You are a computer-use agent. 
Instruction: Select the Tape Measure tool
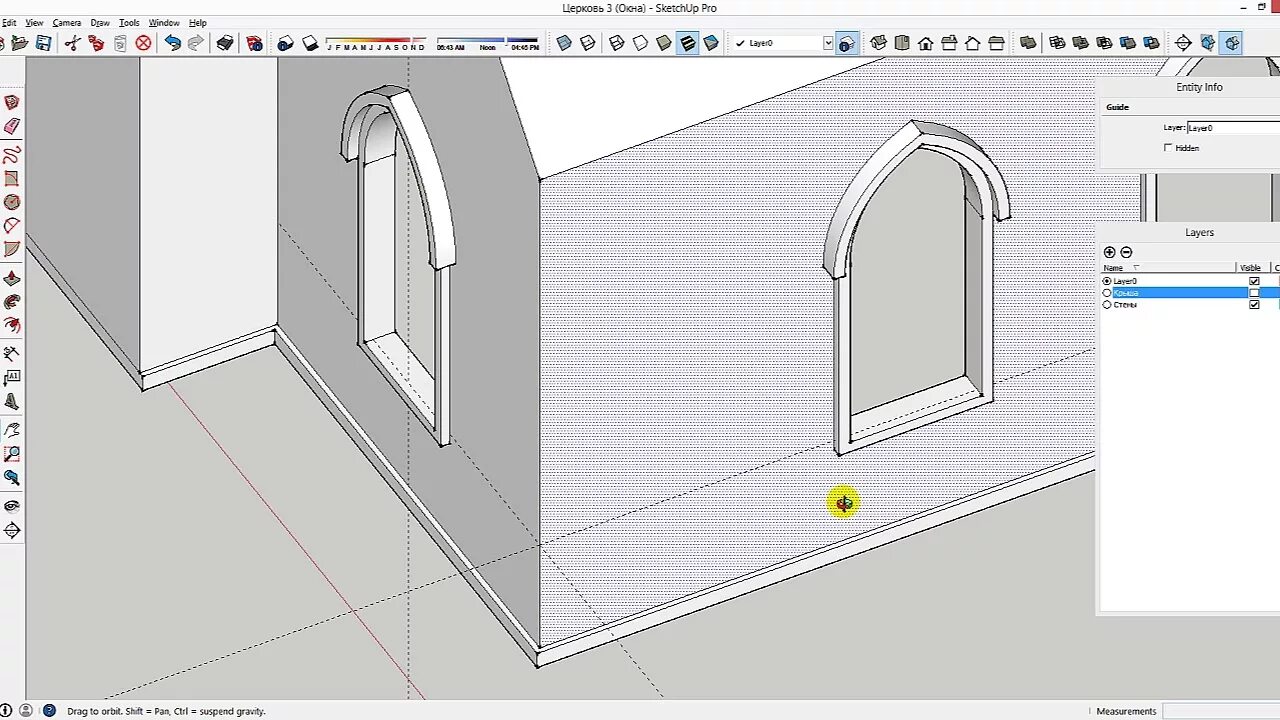tap(12, 354)
